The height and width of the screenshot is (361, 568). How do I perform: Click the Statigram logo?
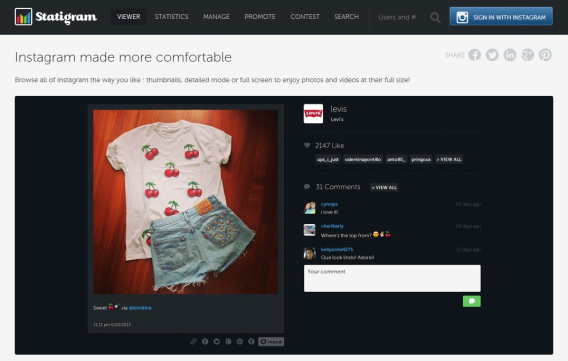pos(56,17)
